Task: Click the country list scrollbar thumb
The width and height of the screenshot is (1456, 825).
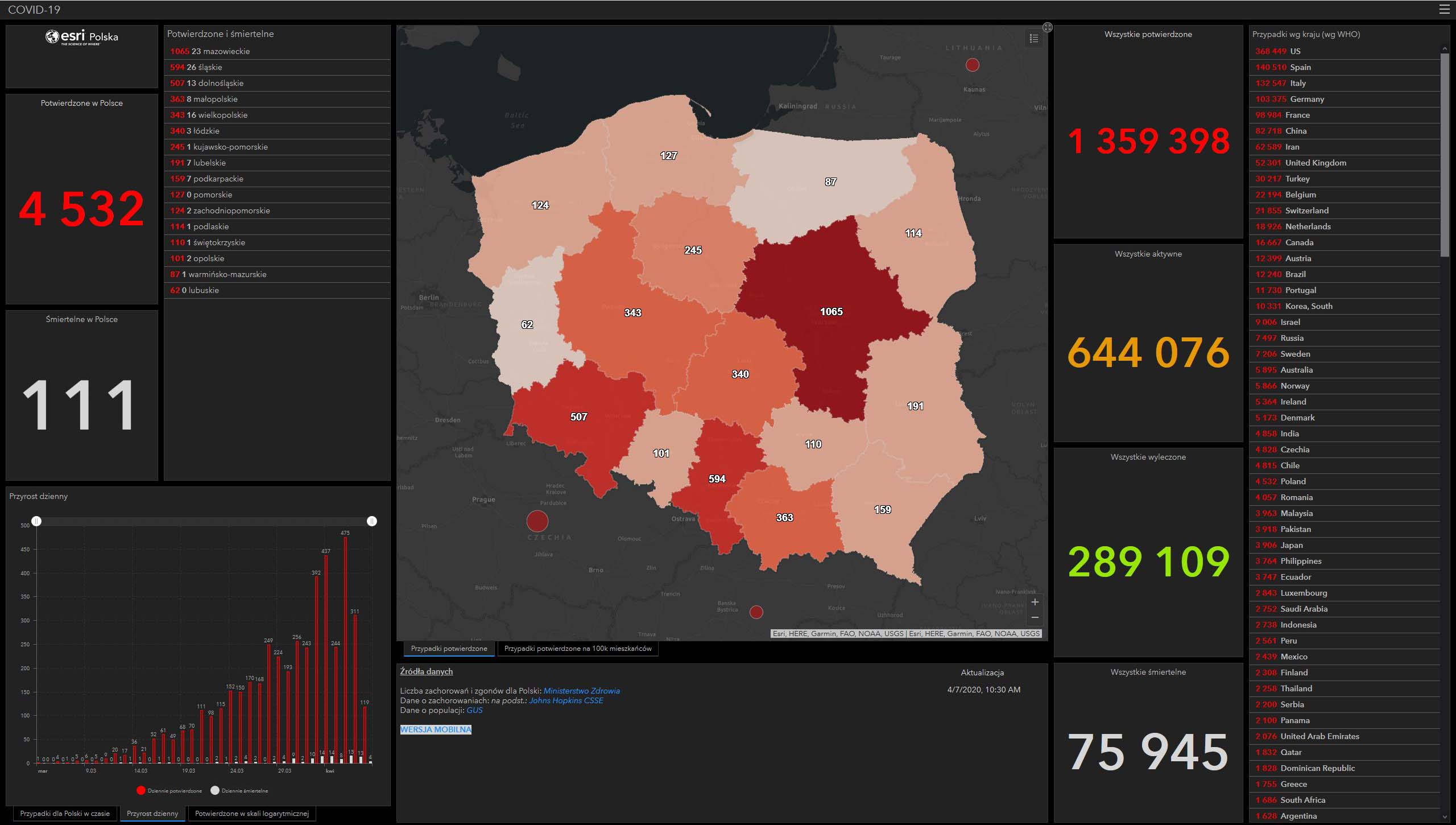Action: [x=1445, y=154]
